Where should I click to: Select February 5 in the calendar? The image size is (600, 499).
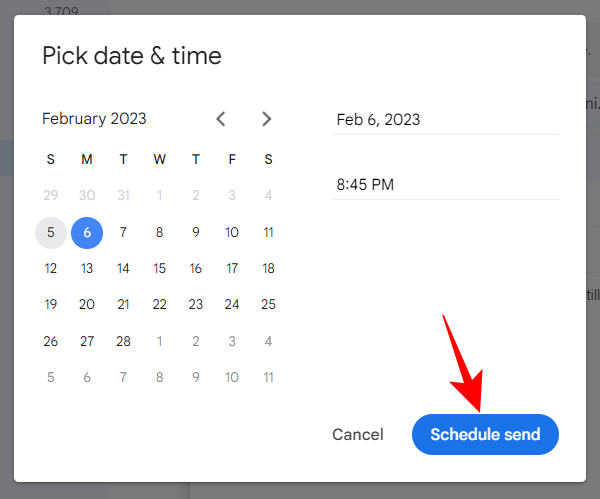coord(51,233)
